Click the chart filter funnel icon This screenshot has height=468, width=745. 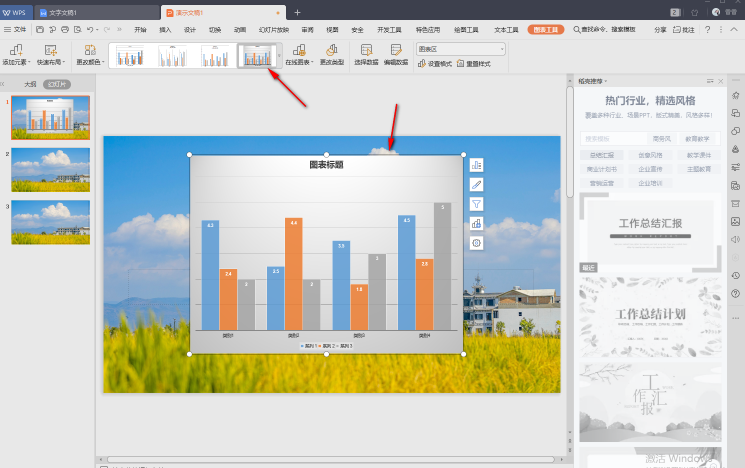[x=476, y=203]
